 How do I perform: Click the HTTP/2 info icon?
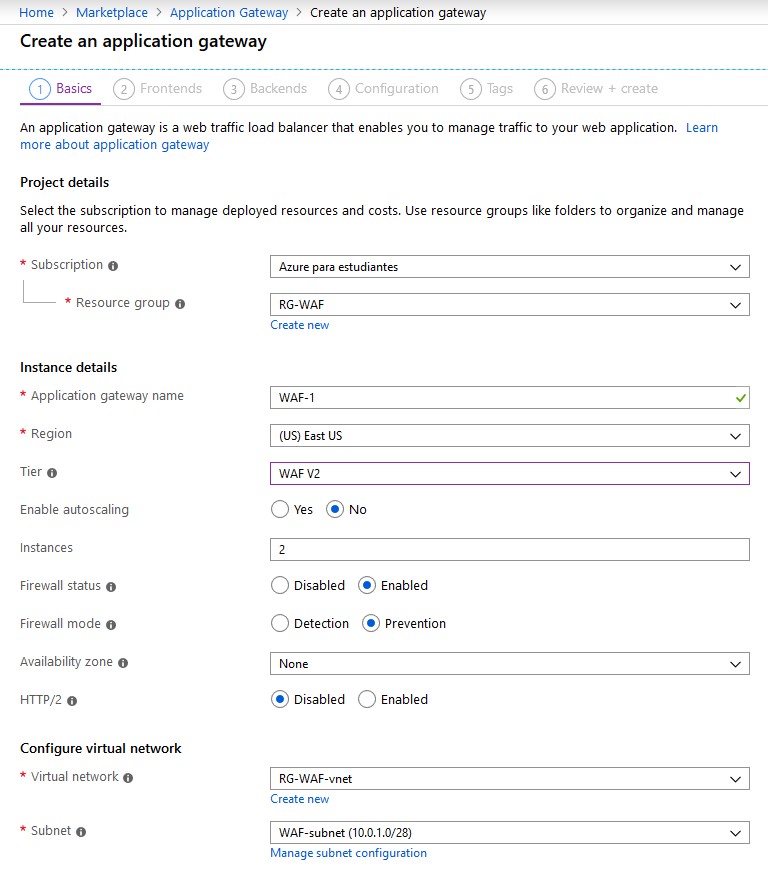pyautogui.click(x=73, y=701)
